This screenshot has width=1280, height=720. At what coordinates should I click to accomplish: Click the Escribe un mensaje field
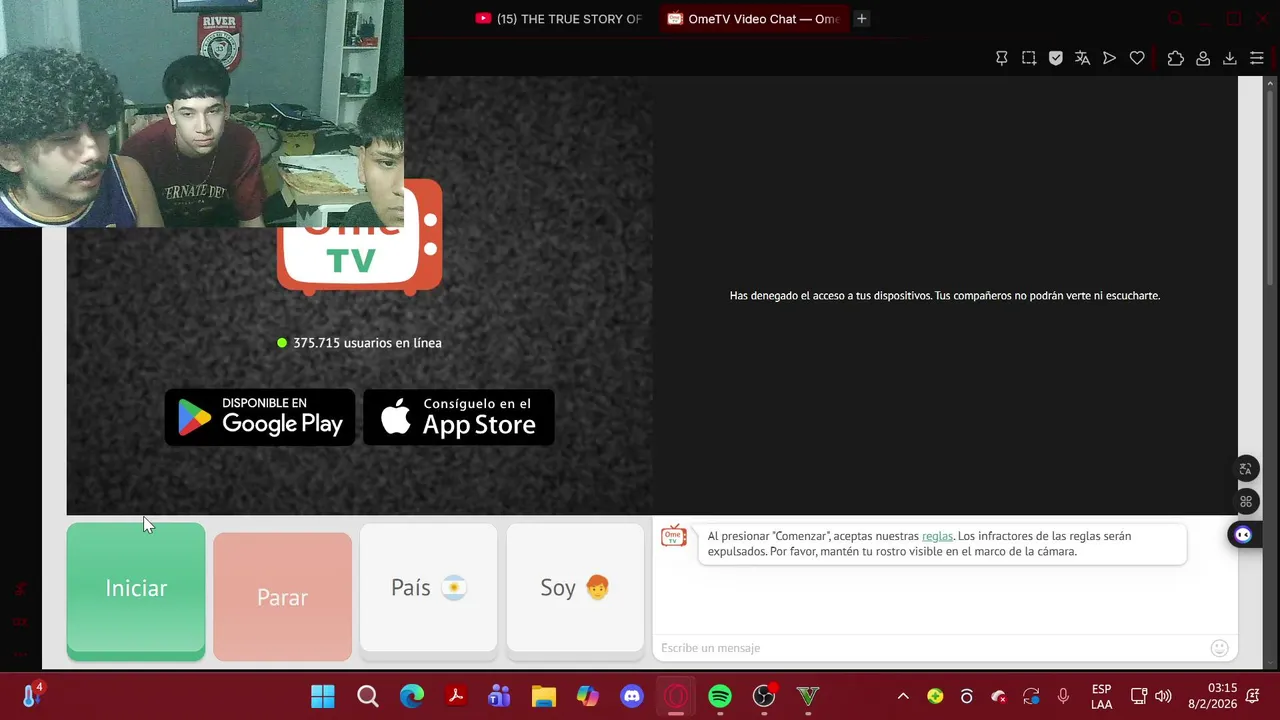930,648
